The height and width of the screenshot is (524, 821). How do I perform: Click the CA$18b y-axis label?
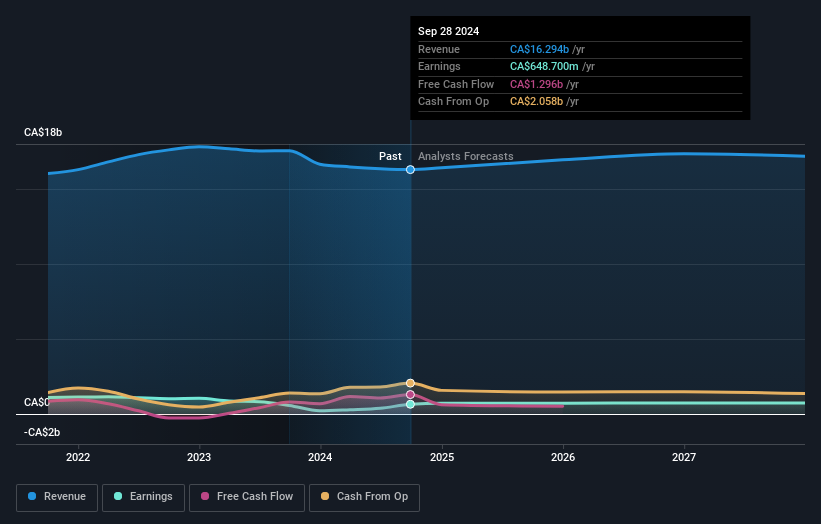pos(43,132)
